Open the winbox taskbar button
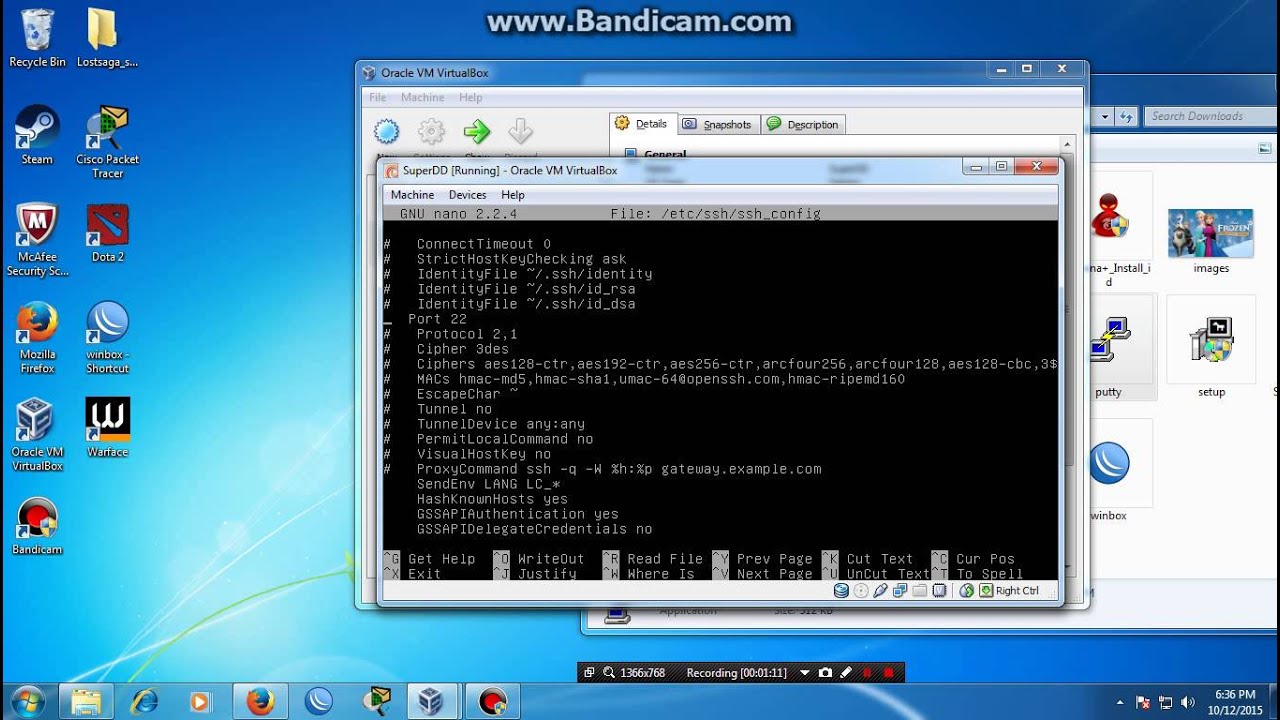 click(318, 702)
